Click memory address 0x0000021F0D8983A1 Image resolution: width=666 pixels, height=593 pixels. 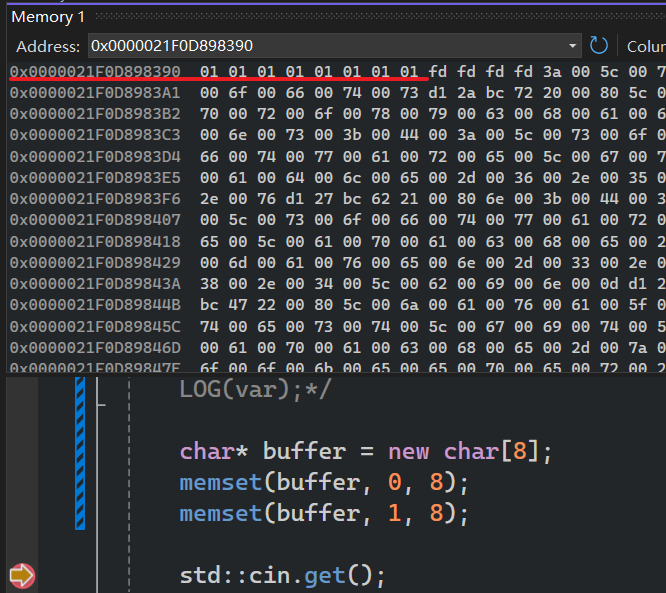click(95, 93)
